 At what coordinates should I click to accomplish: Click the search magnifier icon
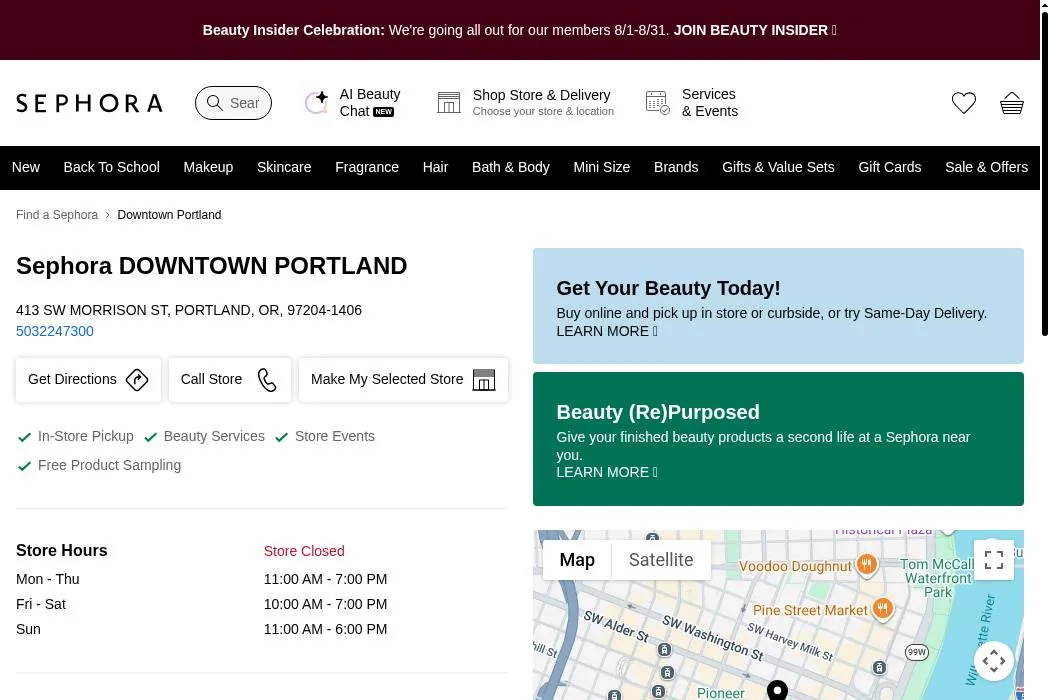click(214, 102)
